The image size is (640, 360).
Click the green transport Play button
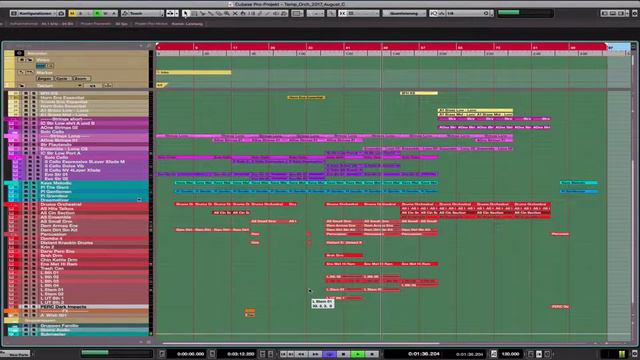click(x=358, y=354)
